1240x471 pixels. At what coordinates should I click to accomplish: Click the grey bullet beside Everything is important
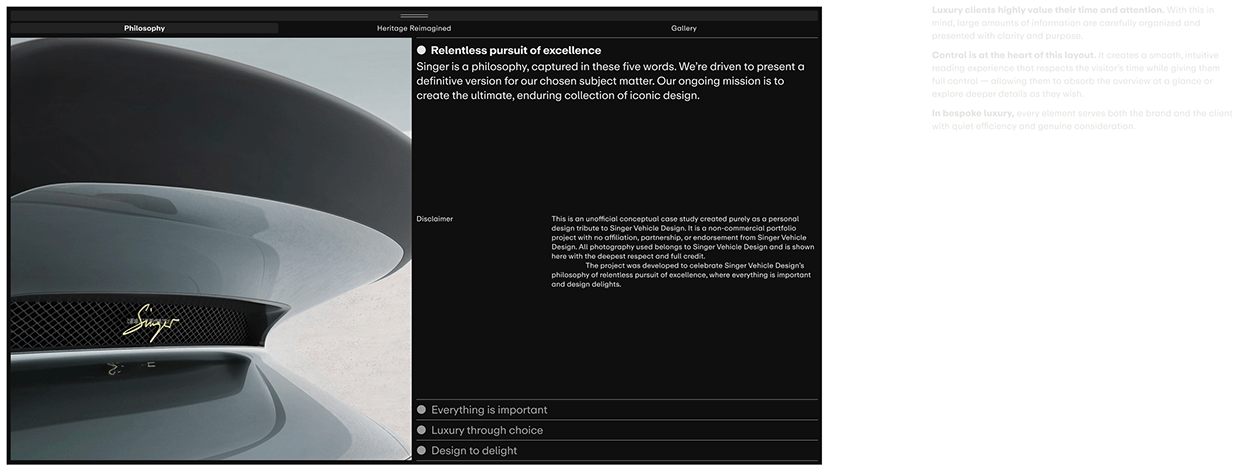click(x=422, y=410)
